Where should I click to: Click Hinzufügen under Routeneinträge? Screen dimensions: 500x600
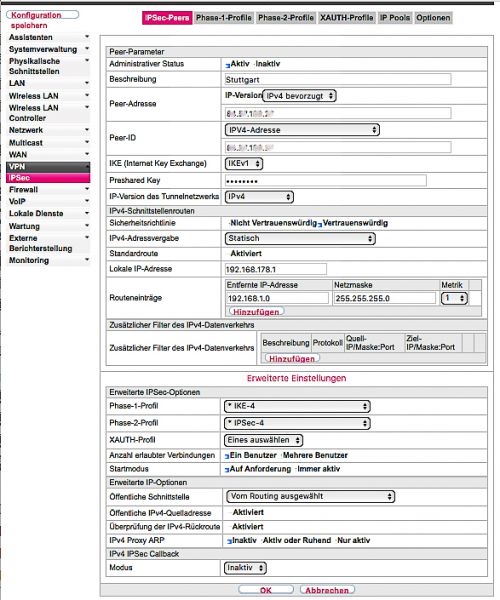(256, 312)
